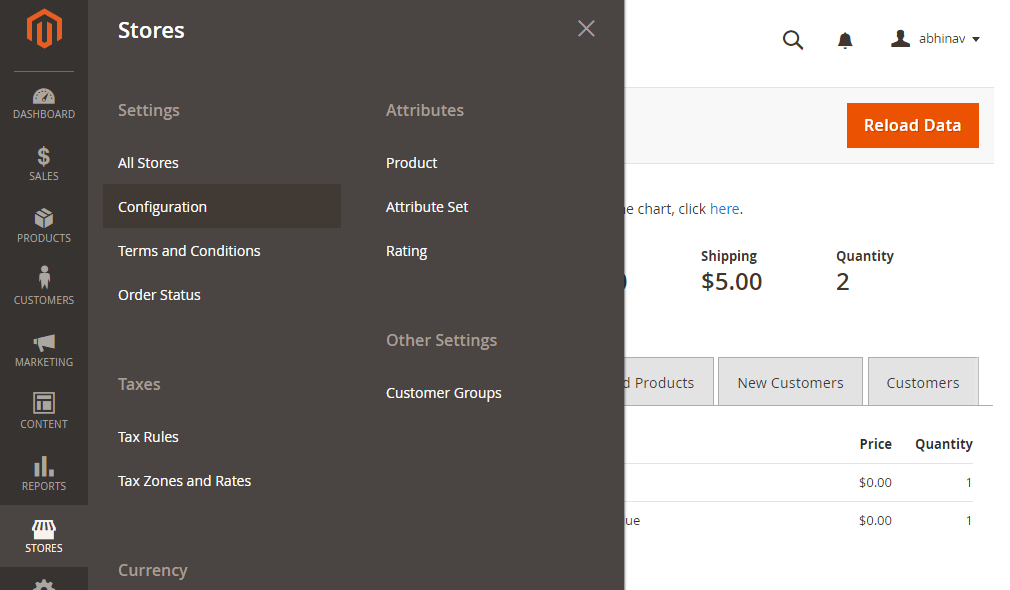Click the search magnifier icon

coord(793,40)
